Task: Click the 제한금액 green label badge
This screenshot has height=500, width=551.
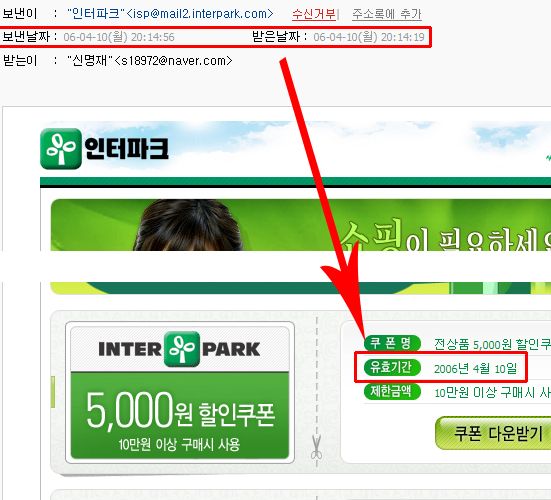Action: (392, 391)
